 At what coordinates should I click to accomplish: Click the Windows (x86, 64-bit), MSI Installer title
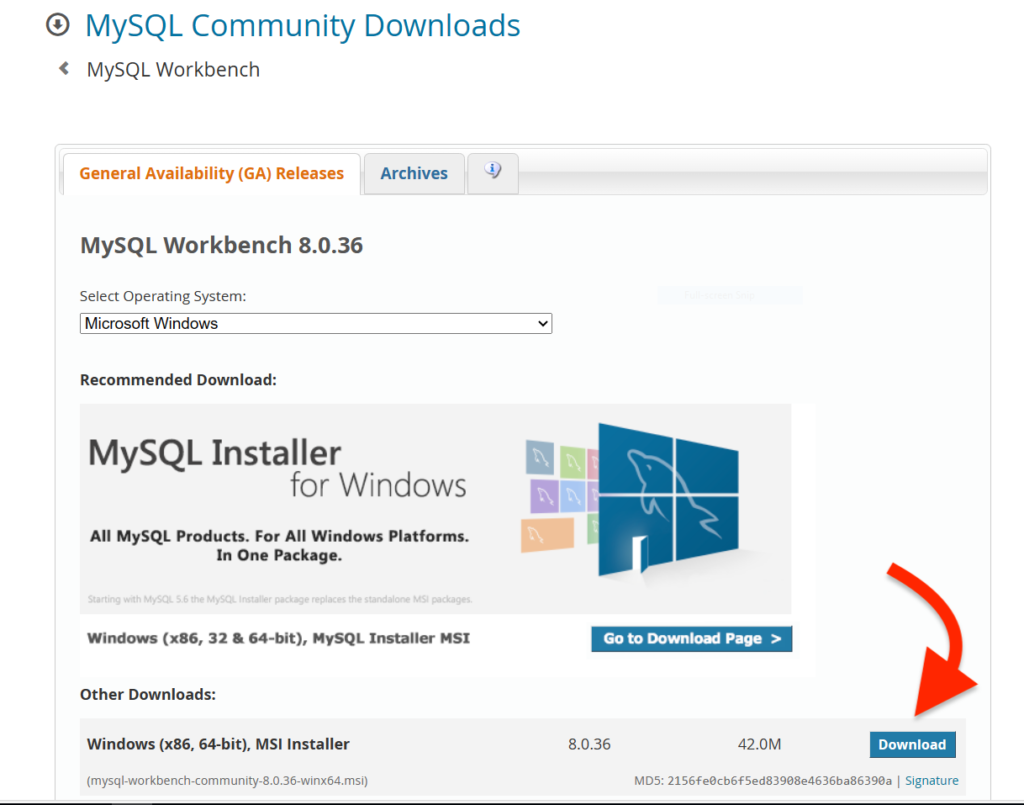(x=218, y=744)
